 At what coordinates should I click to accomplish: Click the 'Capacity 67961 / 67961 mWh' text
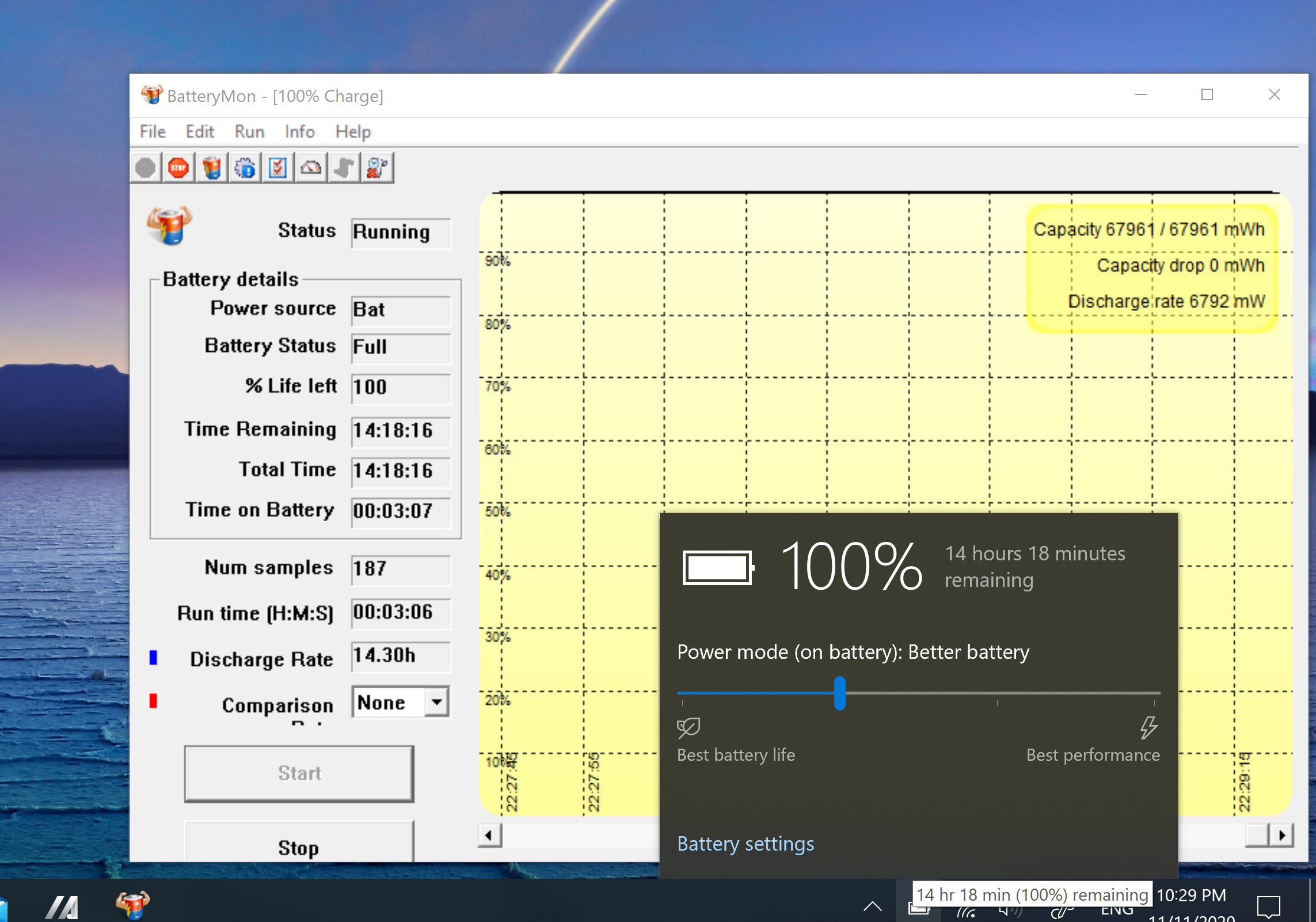[1149, 230]
